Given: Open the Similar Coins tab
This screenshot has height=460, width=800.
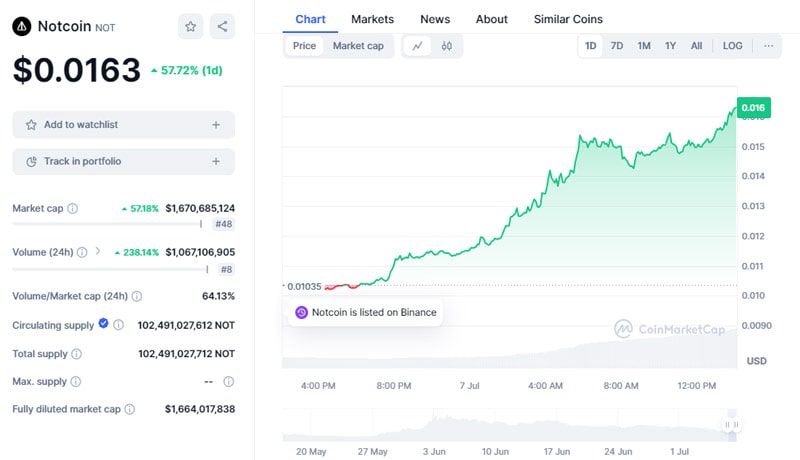Looking at the screenshot, I should [568, 19].
